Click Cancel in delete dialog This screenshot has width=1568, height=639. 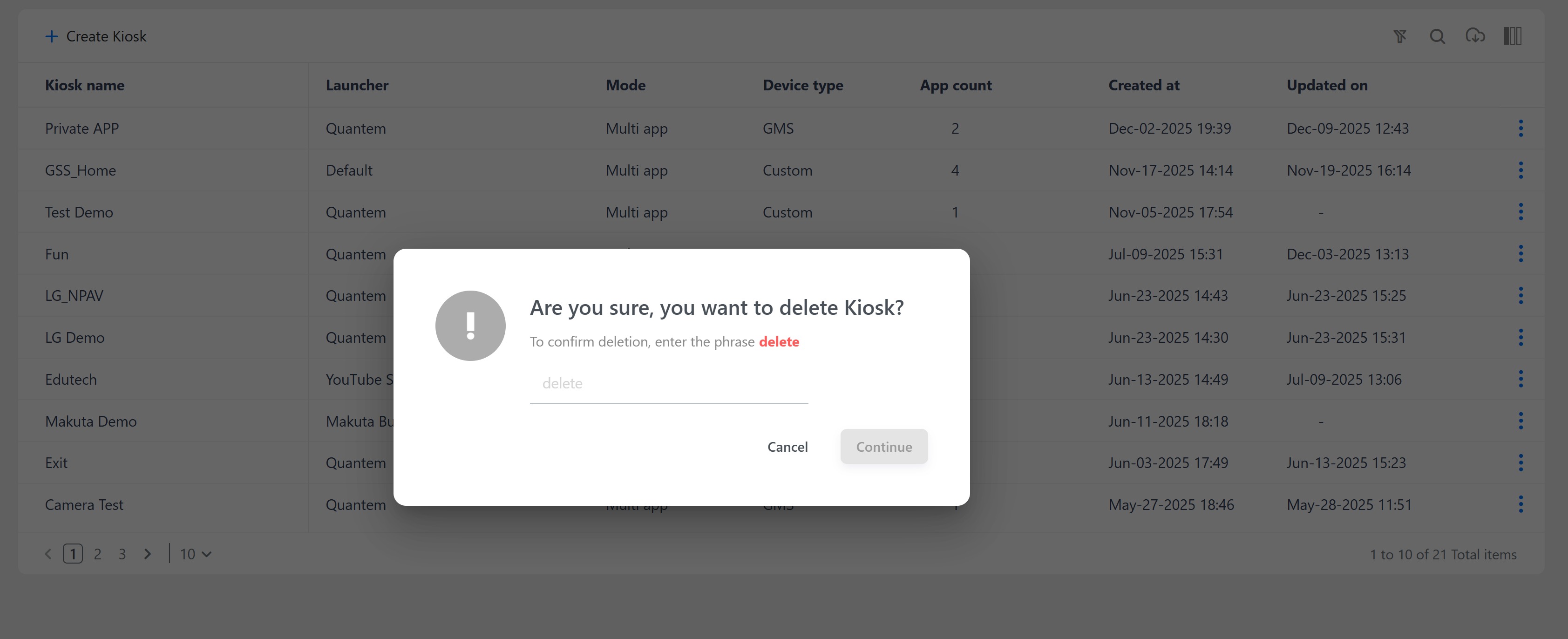787,447
